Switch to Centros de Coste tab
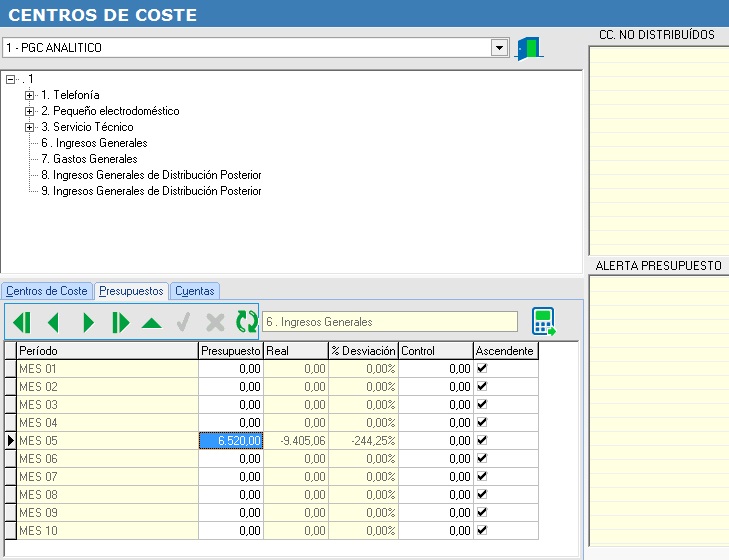729x560 pixels. click(46, 291)
